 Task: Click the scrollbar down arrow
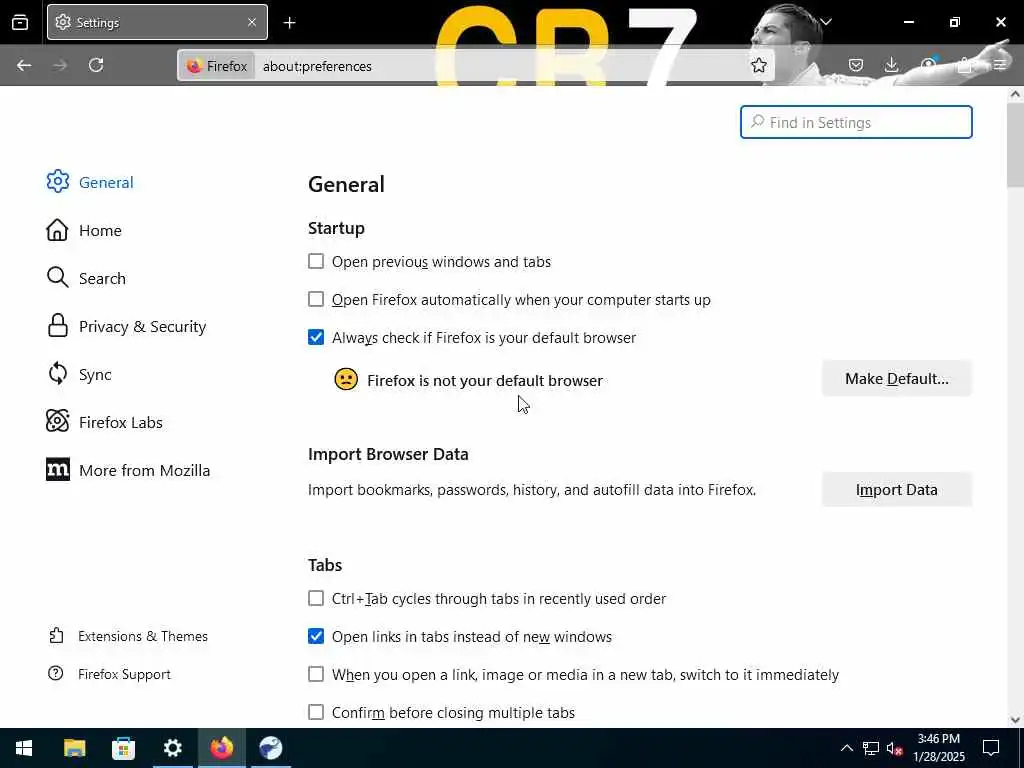[1015, 720]
